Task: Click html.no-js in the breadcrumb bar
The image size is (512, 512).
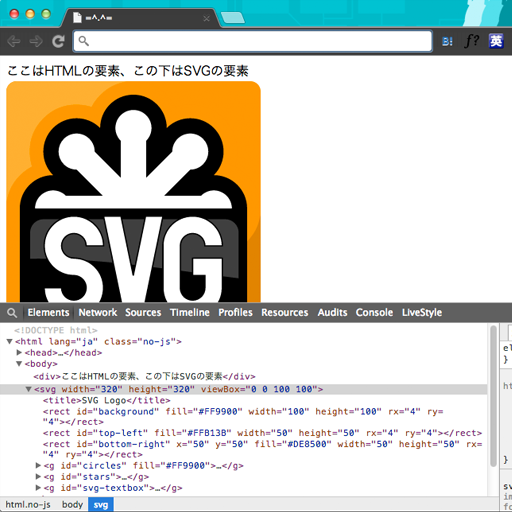Action: [x=28, y=505]
